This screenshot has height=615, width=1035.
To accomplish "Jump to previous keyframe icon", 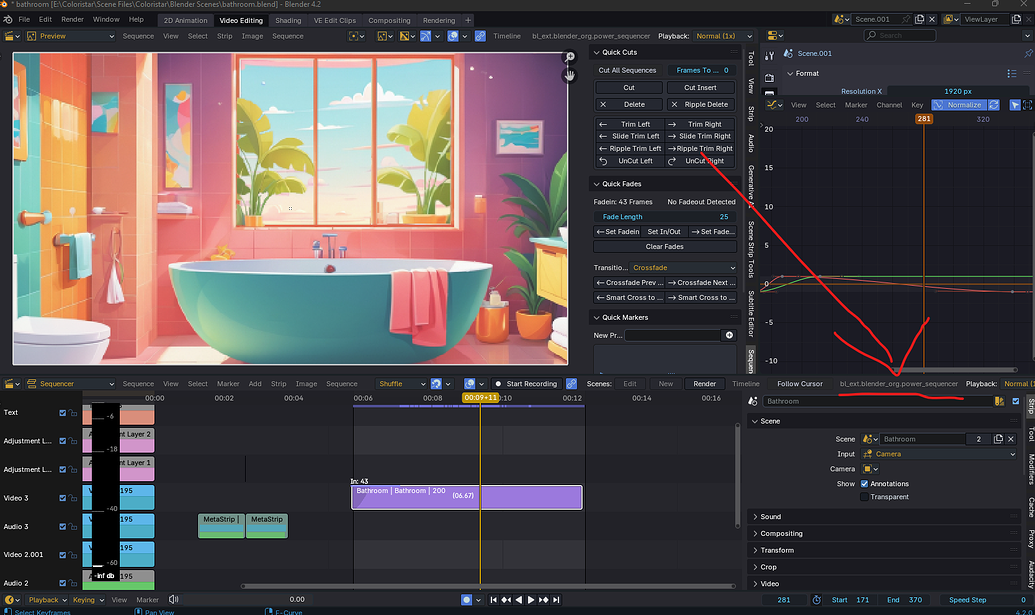I will point(506,600).
